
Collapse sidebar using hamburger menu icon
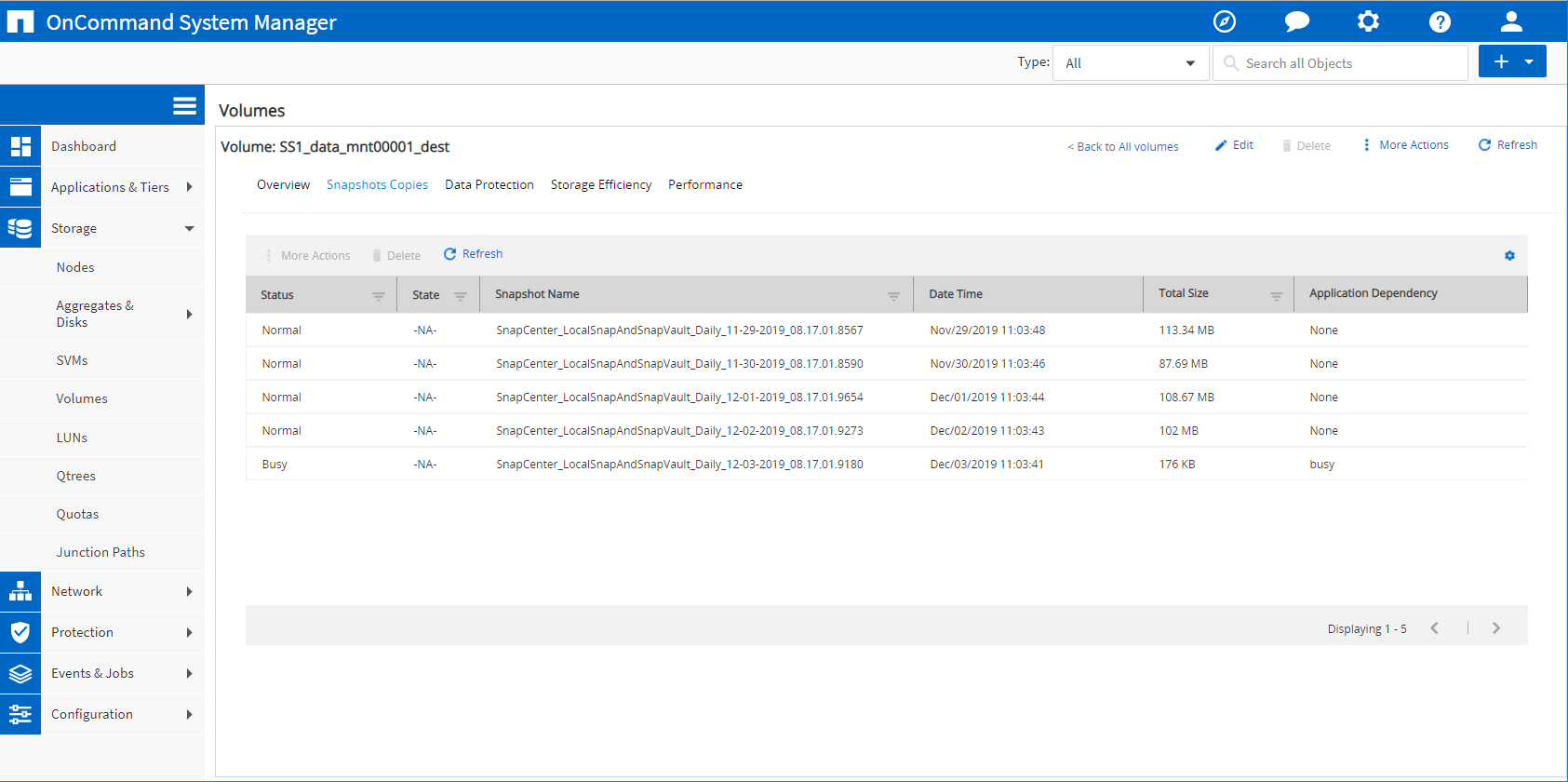[x=184, y=105]
